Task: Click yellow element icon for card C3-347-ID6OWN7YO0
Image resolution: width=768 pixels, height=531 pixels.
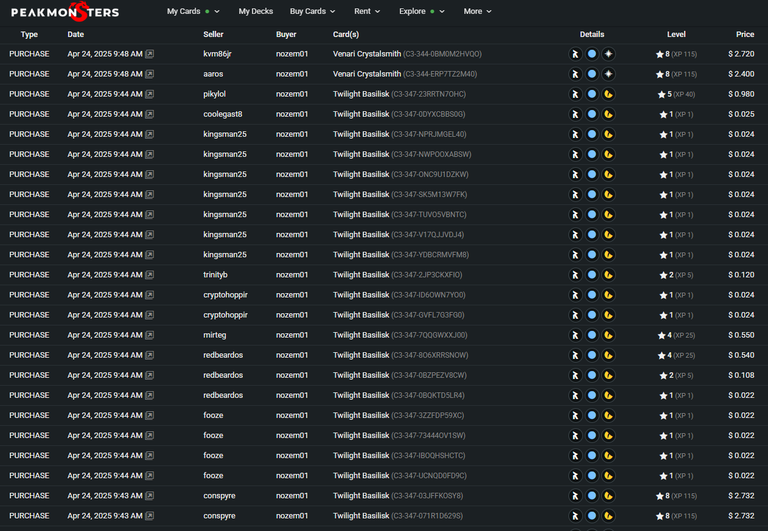Action: pyautogui.click(x=608, y=295)
